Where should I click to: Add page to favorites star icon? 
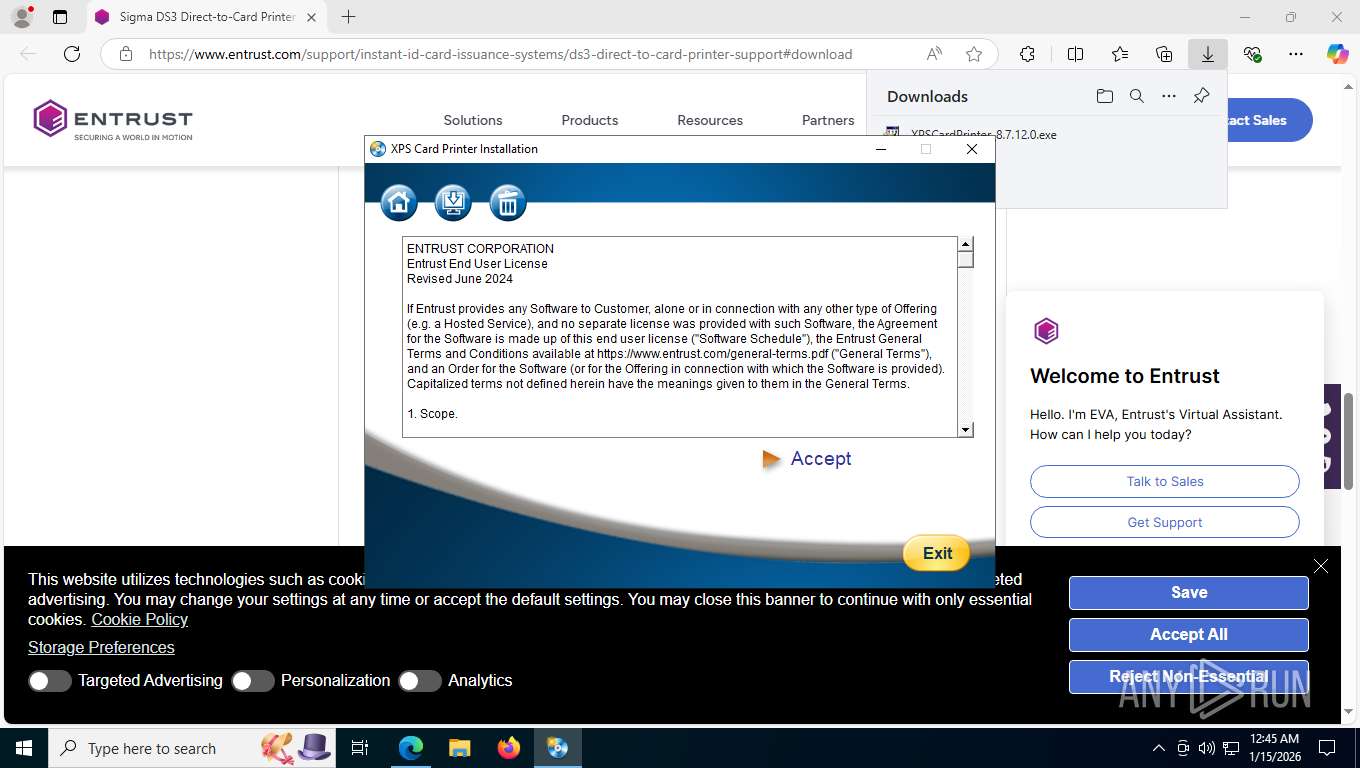974,54
